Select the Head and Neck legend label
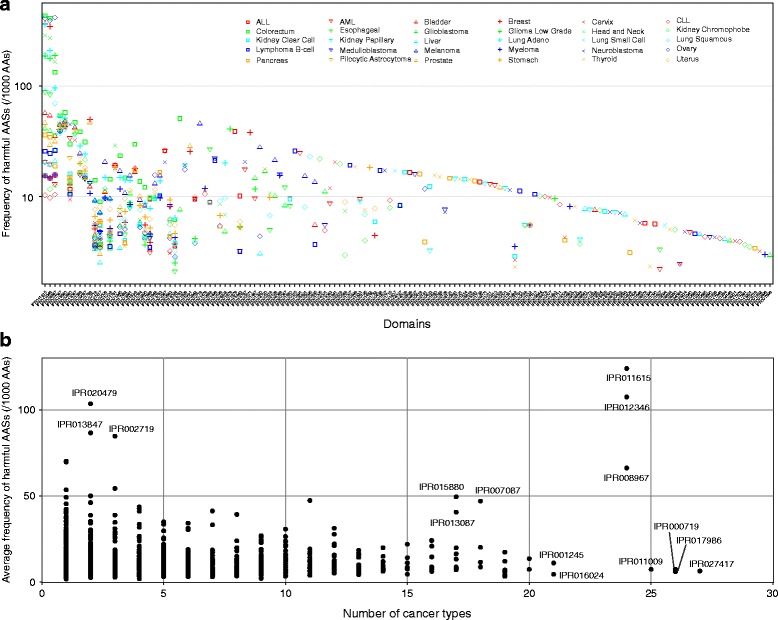This screenshot has height=620, width=778. (618, 31)
